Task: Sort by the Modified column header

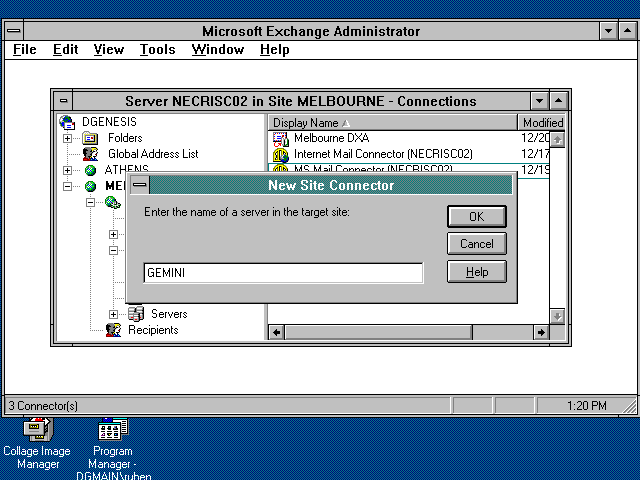Action: [x=541, y=122]
